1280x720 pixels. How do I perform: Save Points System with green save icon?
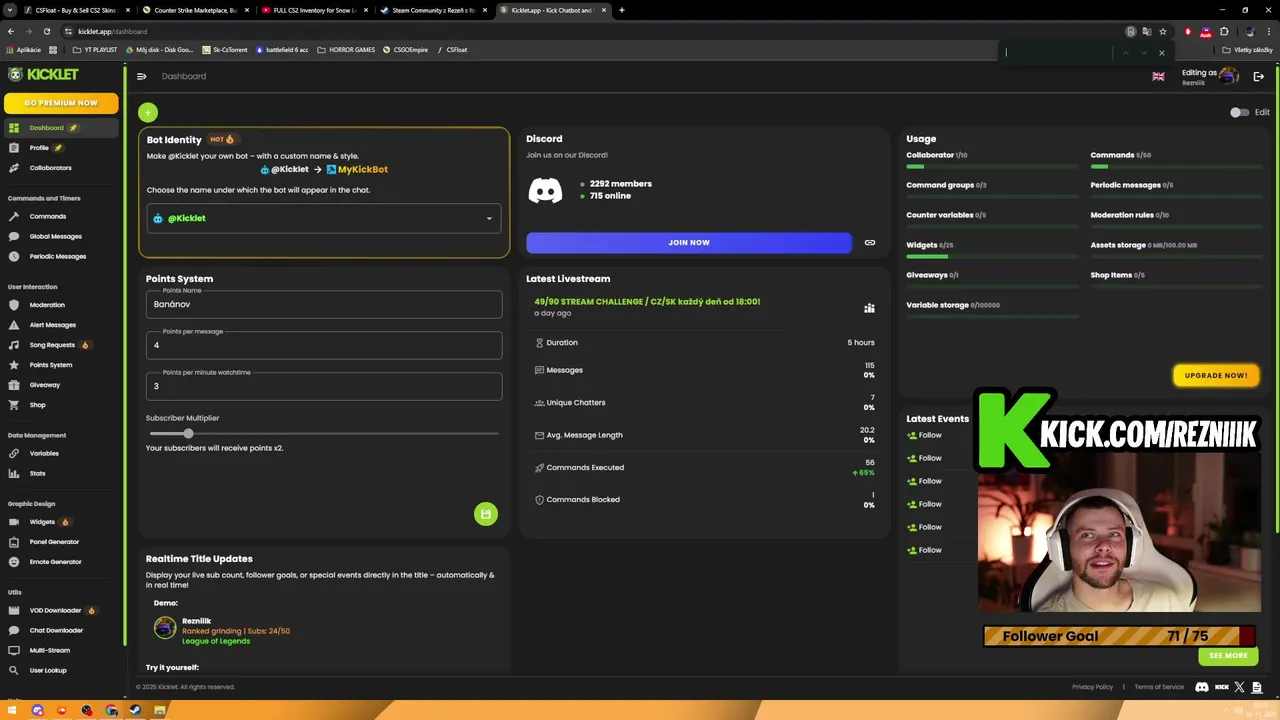(486, 514)
